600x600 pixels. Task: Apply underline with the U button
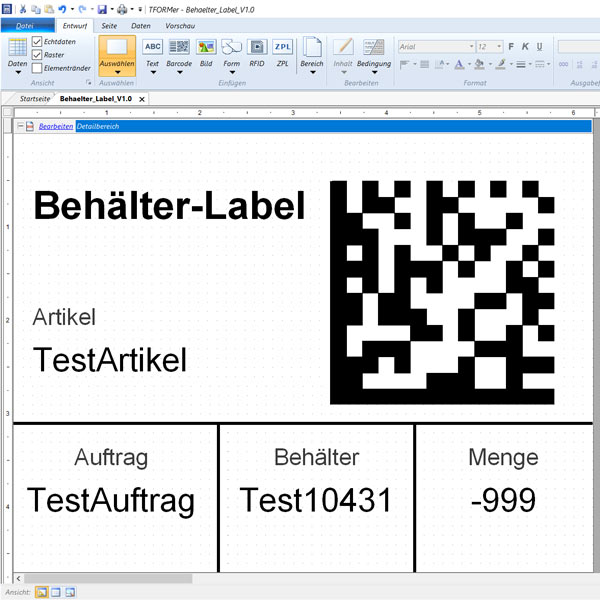pyautogui.click(x=539, y=47)
